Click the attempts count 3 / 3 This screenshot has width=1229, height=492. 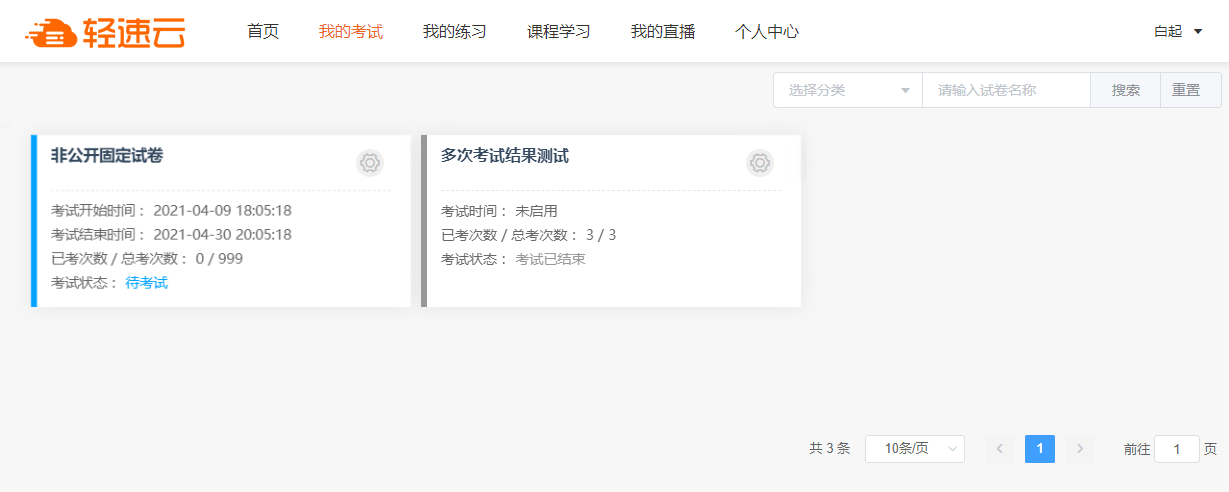pos(601,235)
